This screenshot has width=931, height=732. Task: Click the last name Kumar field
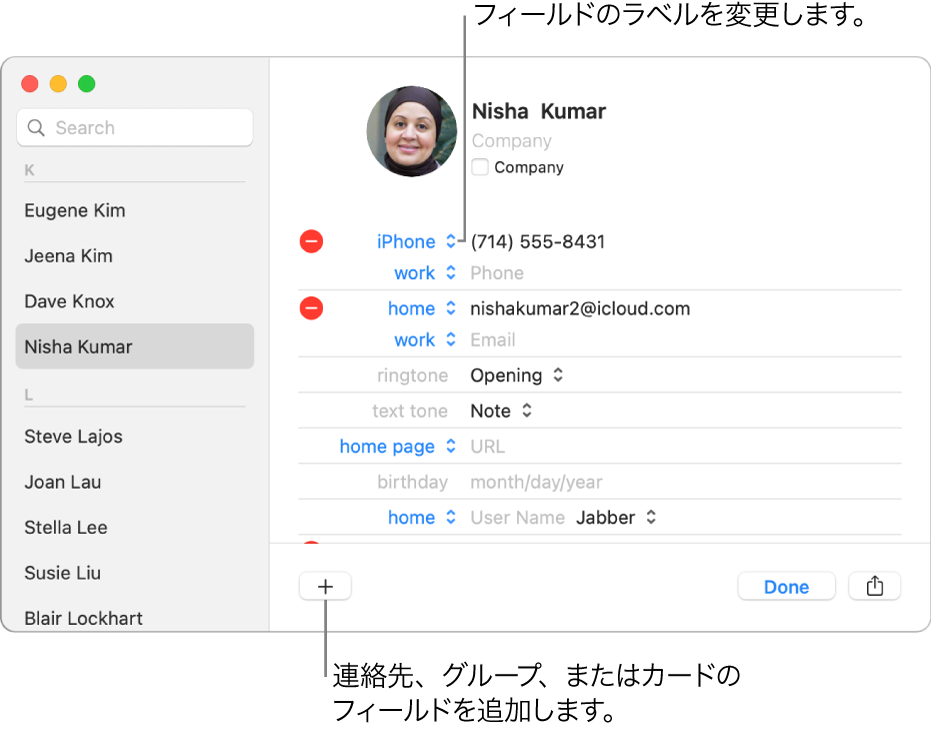click(573, 111)
